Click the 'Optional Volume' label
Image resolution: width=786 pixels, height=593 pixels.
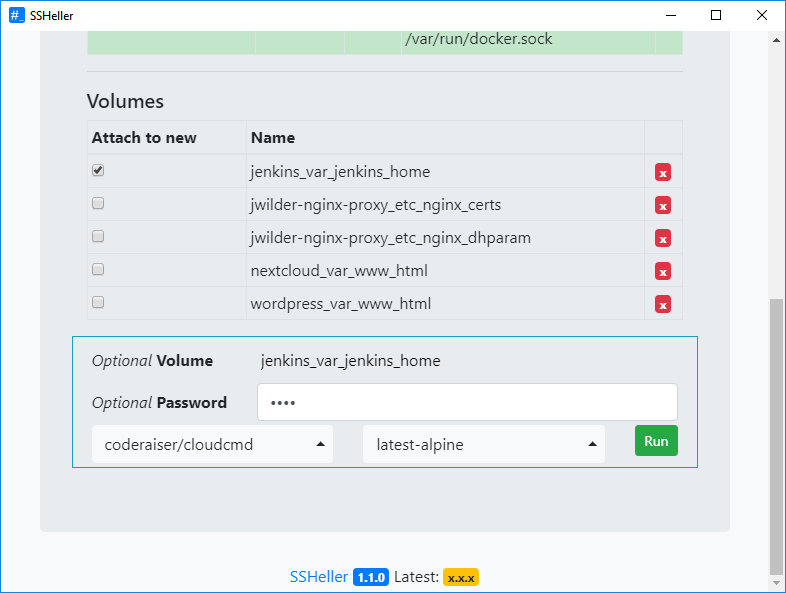point(152,361)
